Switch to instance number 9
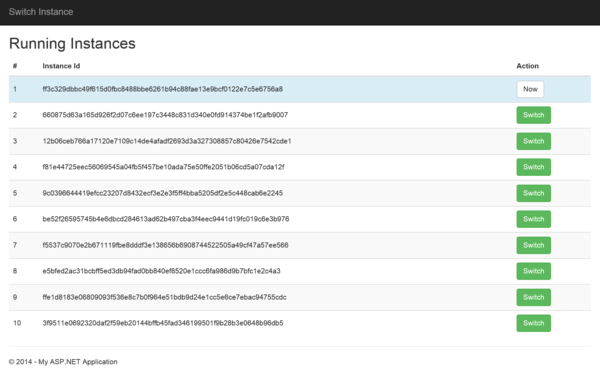 (533, 297)
